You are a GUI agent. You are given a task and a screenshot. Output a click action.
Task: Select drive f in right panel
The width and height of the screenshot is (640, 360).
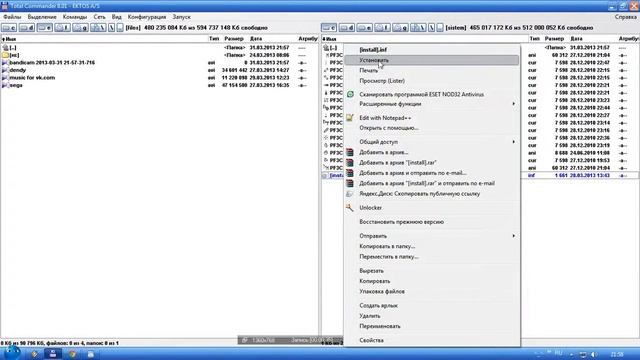pyautogui.click(x=382, y=28)
